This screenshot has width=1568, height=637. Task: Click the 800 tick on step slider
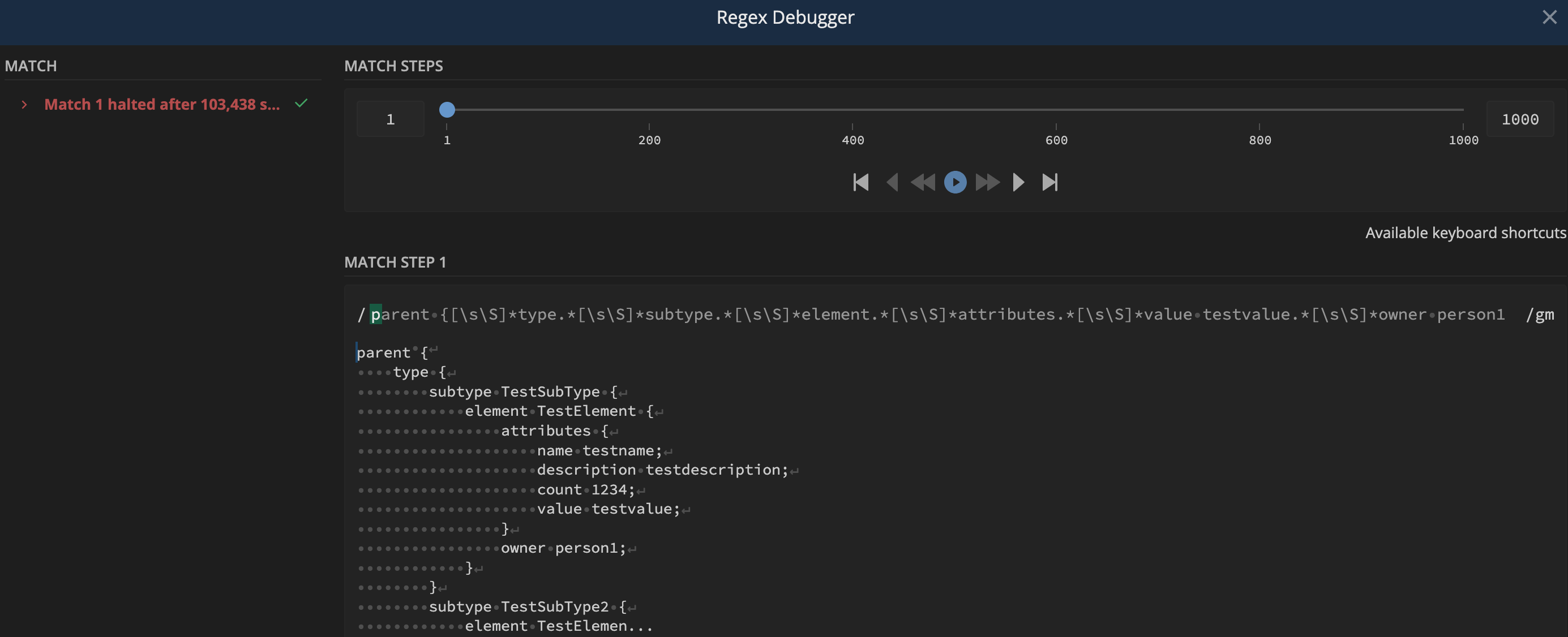1259,140
